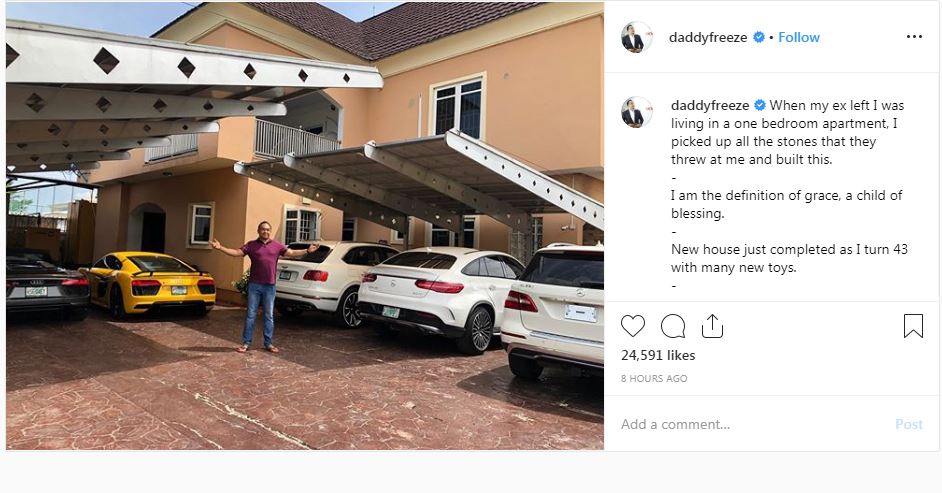Open comments with the speech bubble icon
942x493 pixels.
[x=673, y=326]
